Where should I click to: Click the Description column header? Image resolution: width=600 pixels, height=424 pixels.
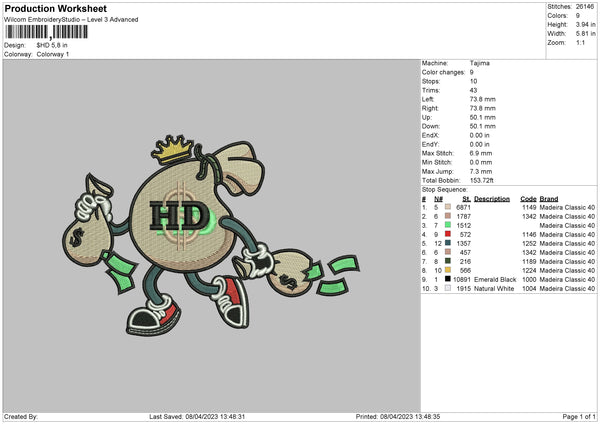point(491,198)
